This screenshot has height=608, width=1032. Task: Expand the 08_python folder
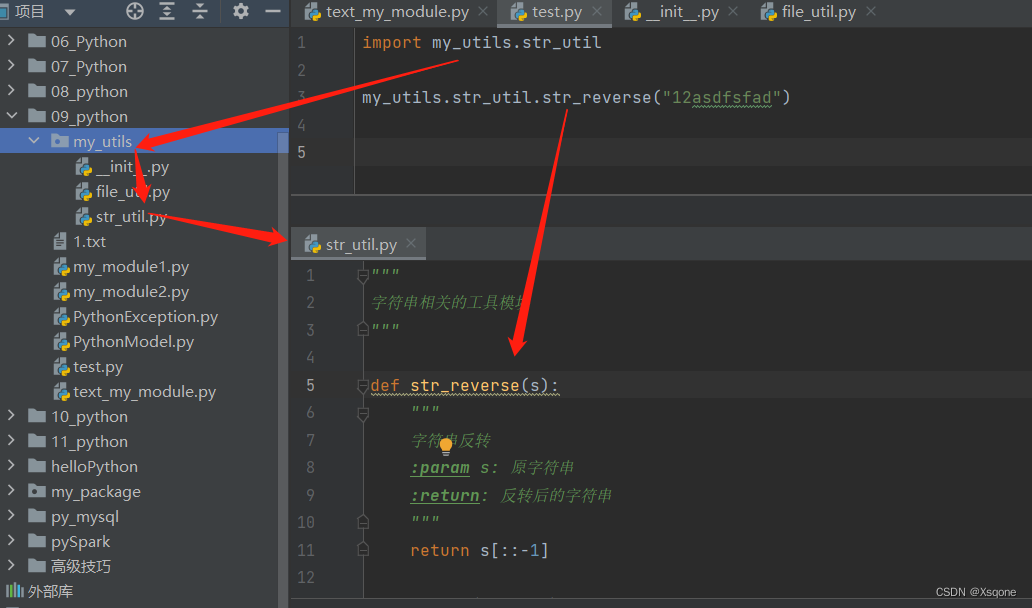point(11,91)
